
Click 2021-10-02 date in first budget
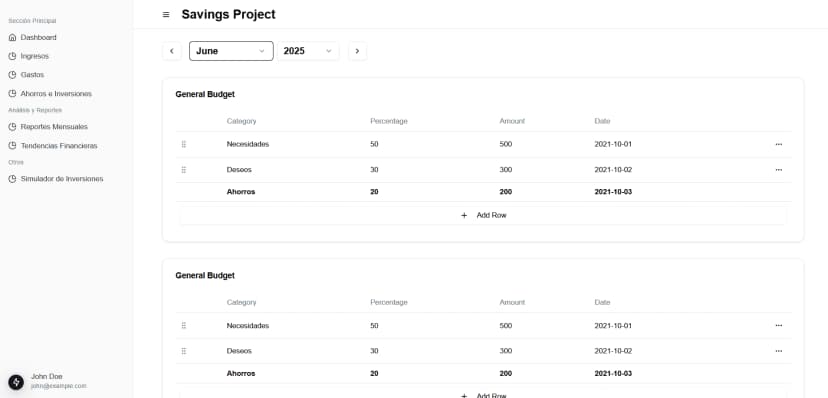click(613, 169)
